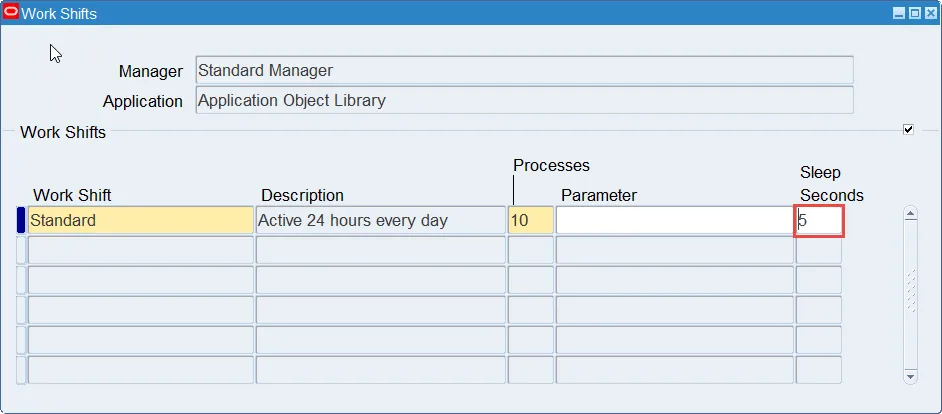
Task: Maximize the Work Shifts window
Action: point(914,13)
